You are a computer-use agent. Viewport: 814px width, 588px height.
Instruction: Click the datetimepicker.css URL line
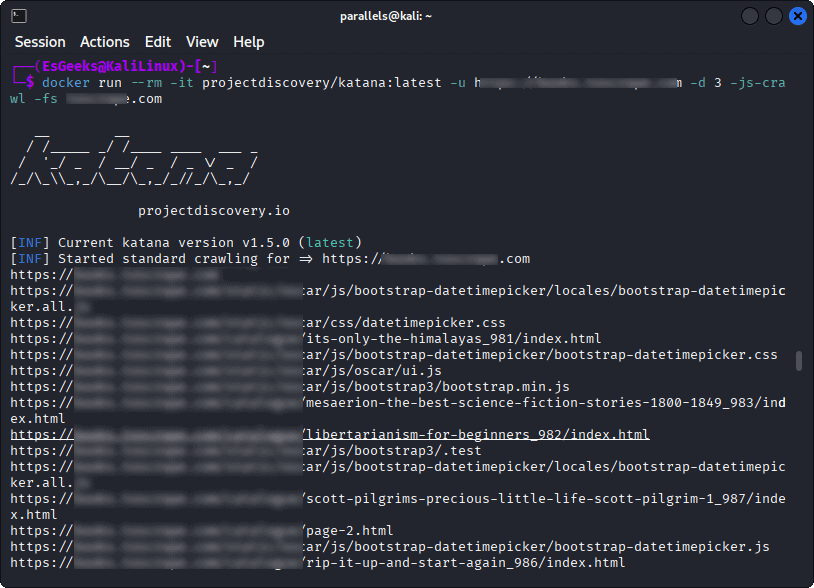pos(258,323)
